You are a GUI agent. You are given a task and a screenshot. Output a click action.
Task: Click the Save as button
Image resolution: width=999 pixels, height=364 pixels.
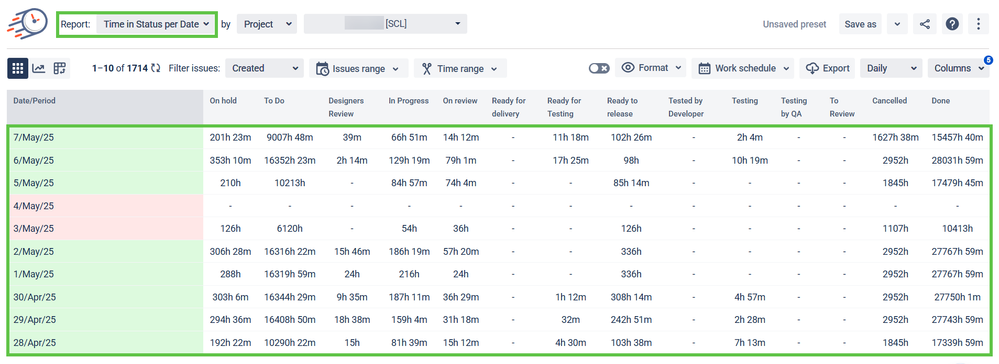point(860,24)
